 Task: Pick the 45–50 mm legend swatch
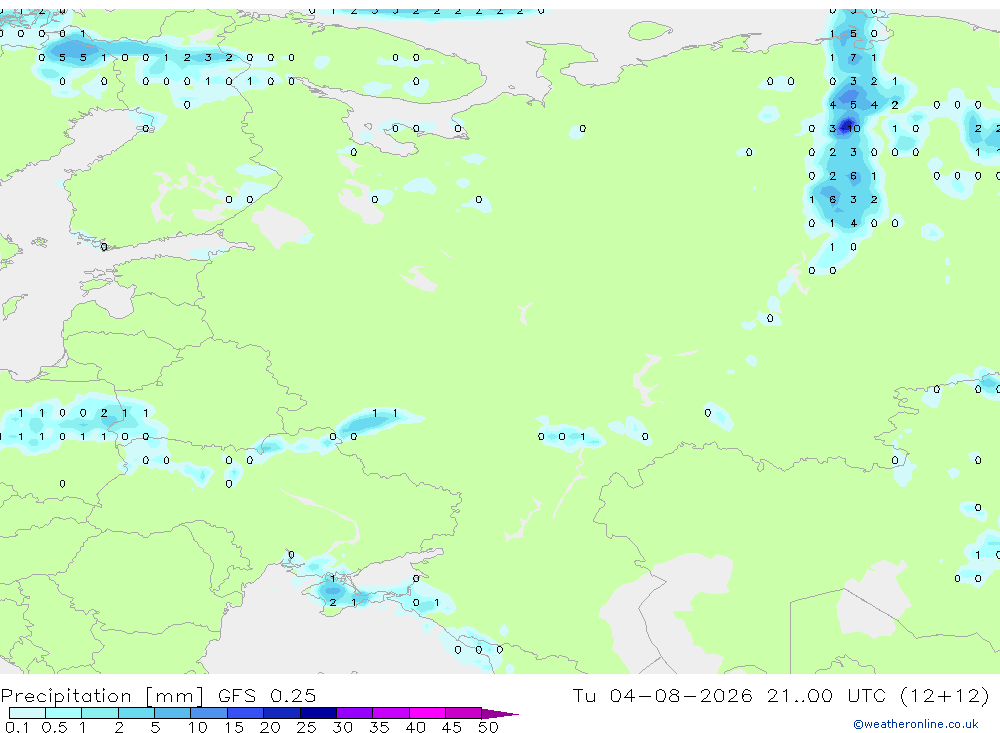click(x=464, y=713)
